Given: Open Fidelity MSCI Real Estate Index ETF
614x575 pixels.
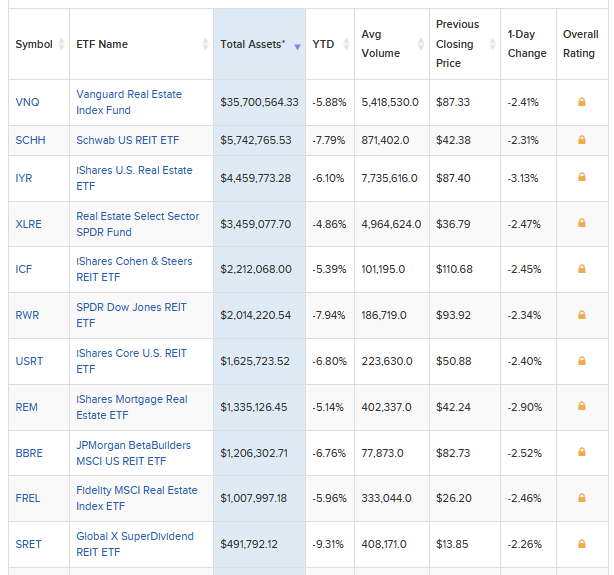Looking at the screenshot, I should 137,498.
